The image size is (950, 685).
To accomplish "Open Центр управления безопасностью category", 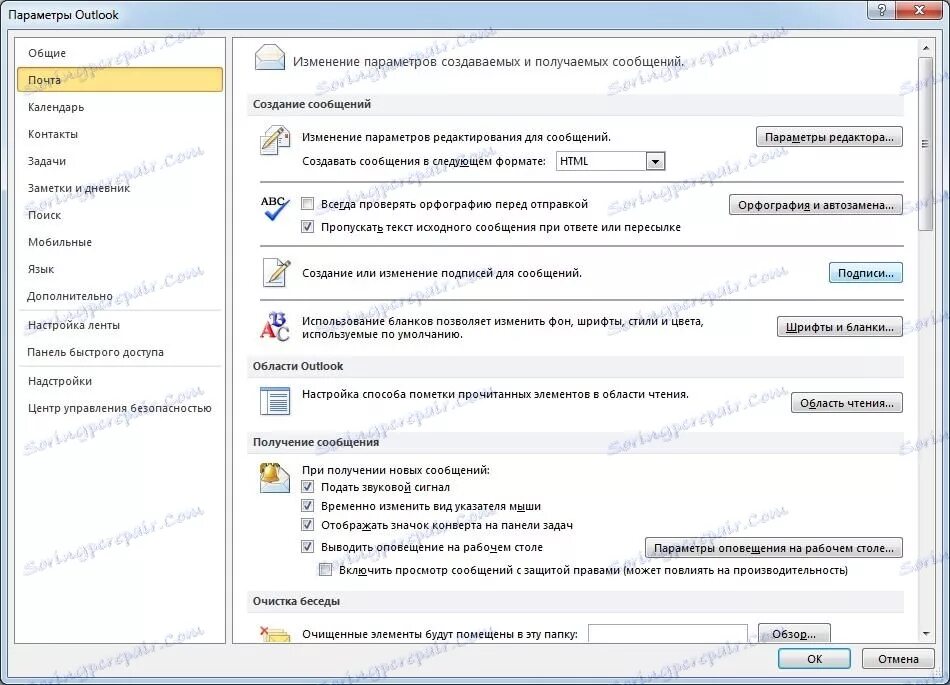I will click(120, 408).
